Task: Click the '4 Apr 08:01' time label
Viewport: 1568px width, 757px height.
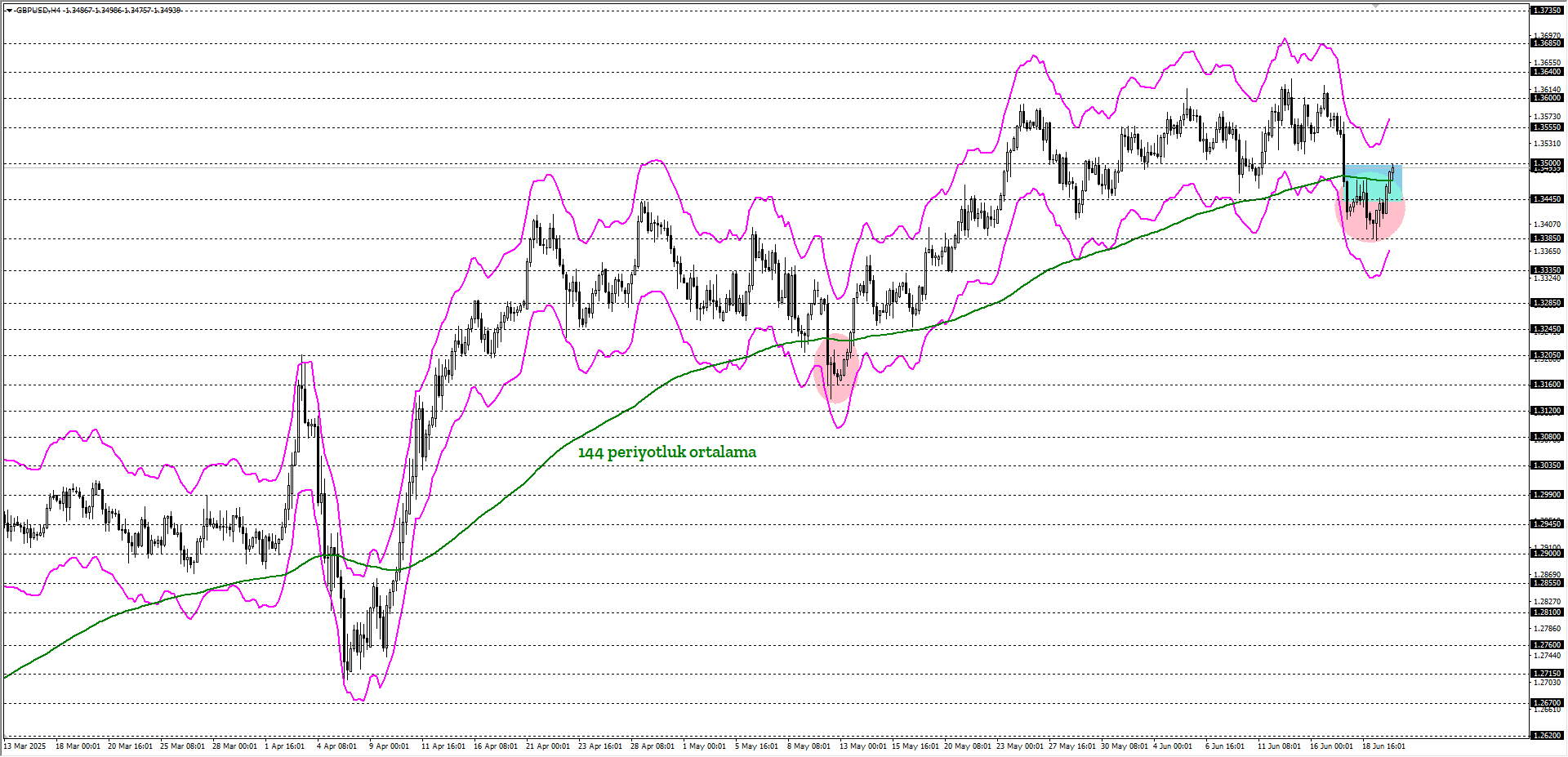Action: coord(336,746)
